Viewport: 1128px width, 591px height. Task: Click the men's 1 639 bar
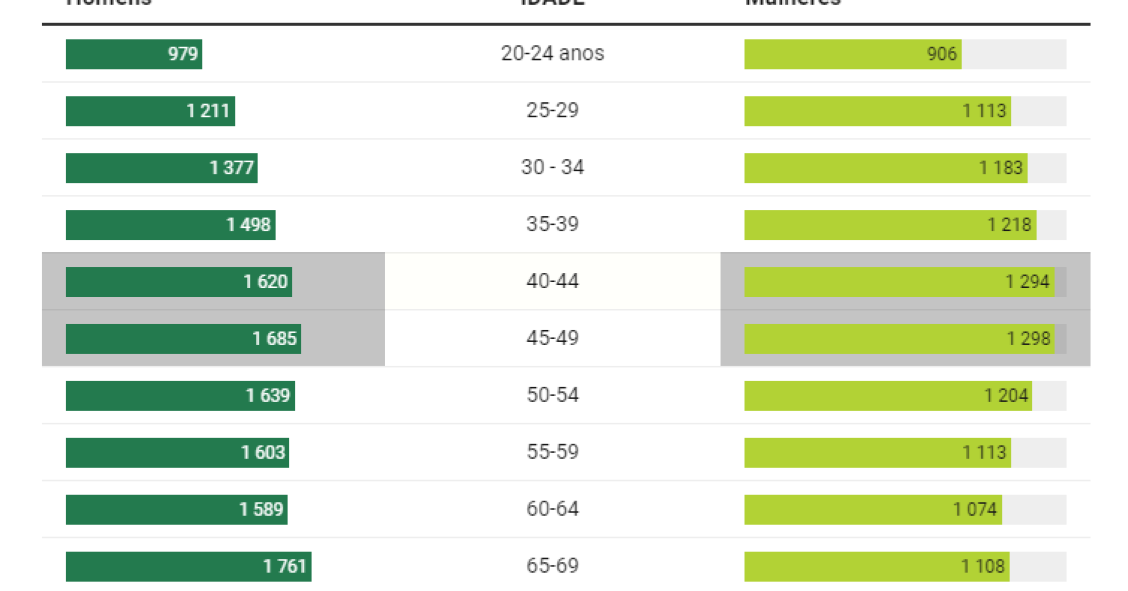[x=181, y=395]
